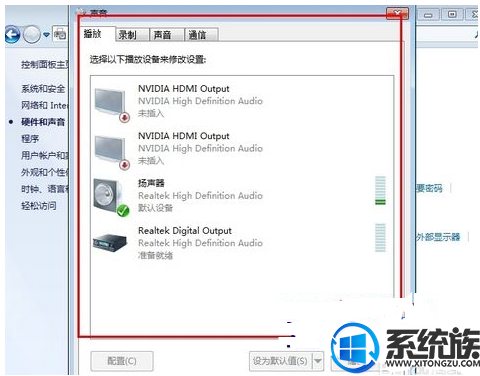Screen dimensions: 480x376
Task: Switch to the 录制 tab
Action: point(132,35)
